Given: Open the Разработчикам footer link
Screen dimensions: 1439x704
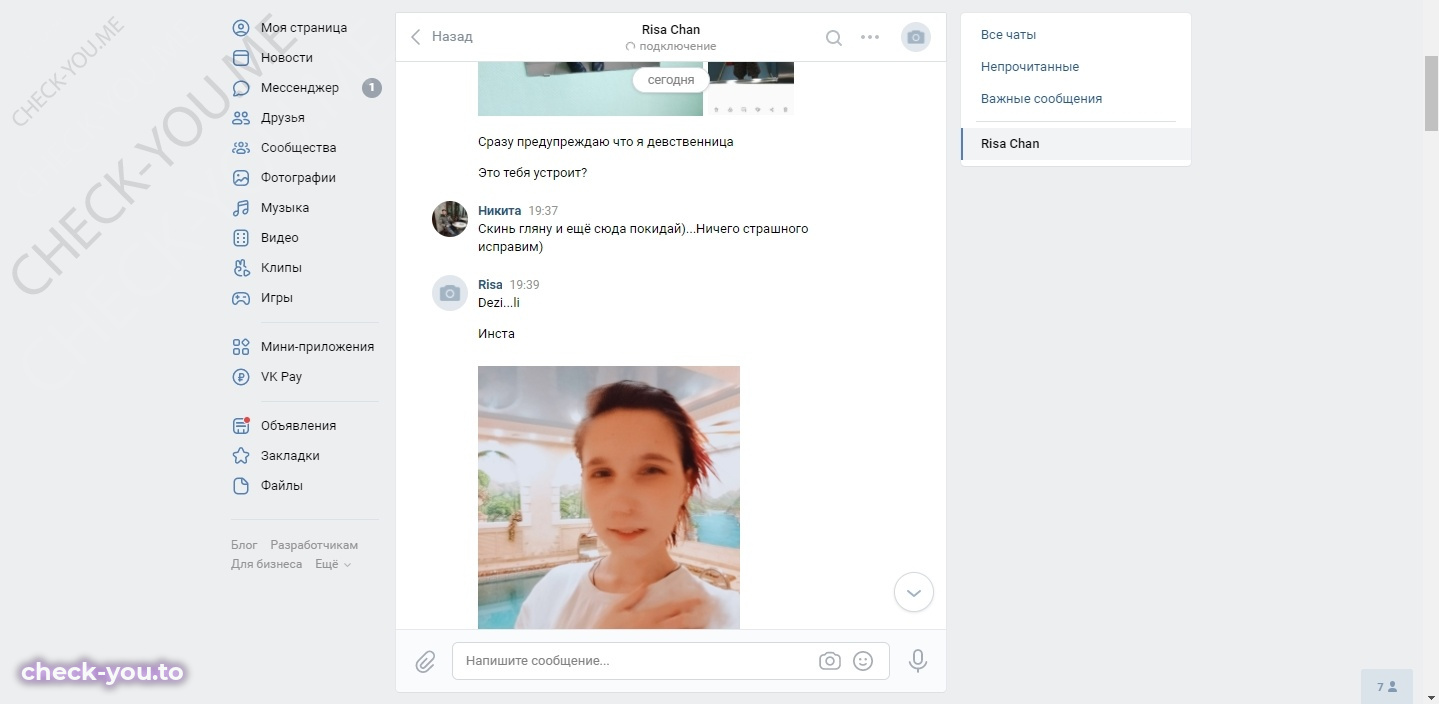Looking at the screenshot, I should click(314, 545).
